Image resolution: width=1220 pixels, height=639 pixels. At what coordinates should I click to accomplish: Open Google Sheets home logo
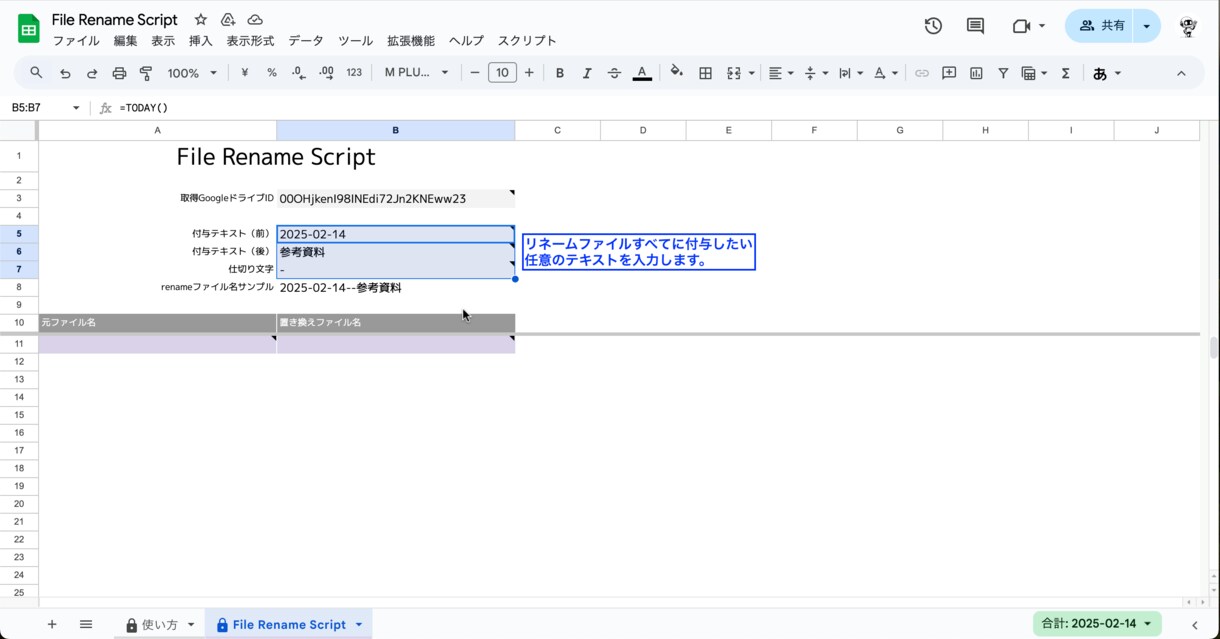[28, 29]
